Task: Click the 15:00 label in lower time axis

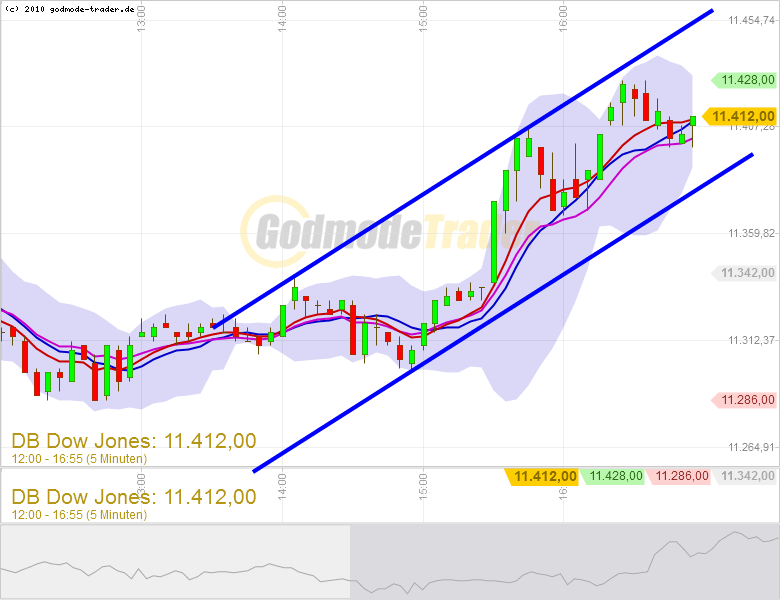Action: click(423, 486)
